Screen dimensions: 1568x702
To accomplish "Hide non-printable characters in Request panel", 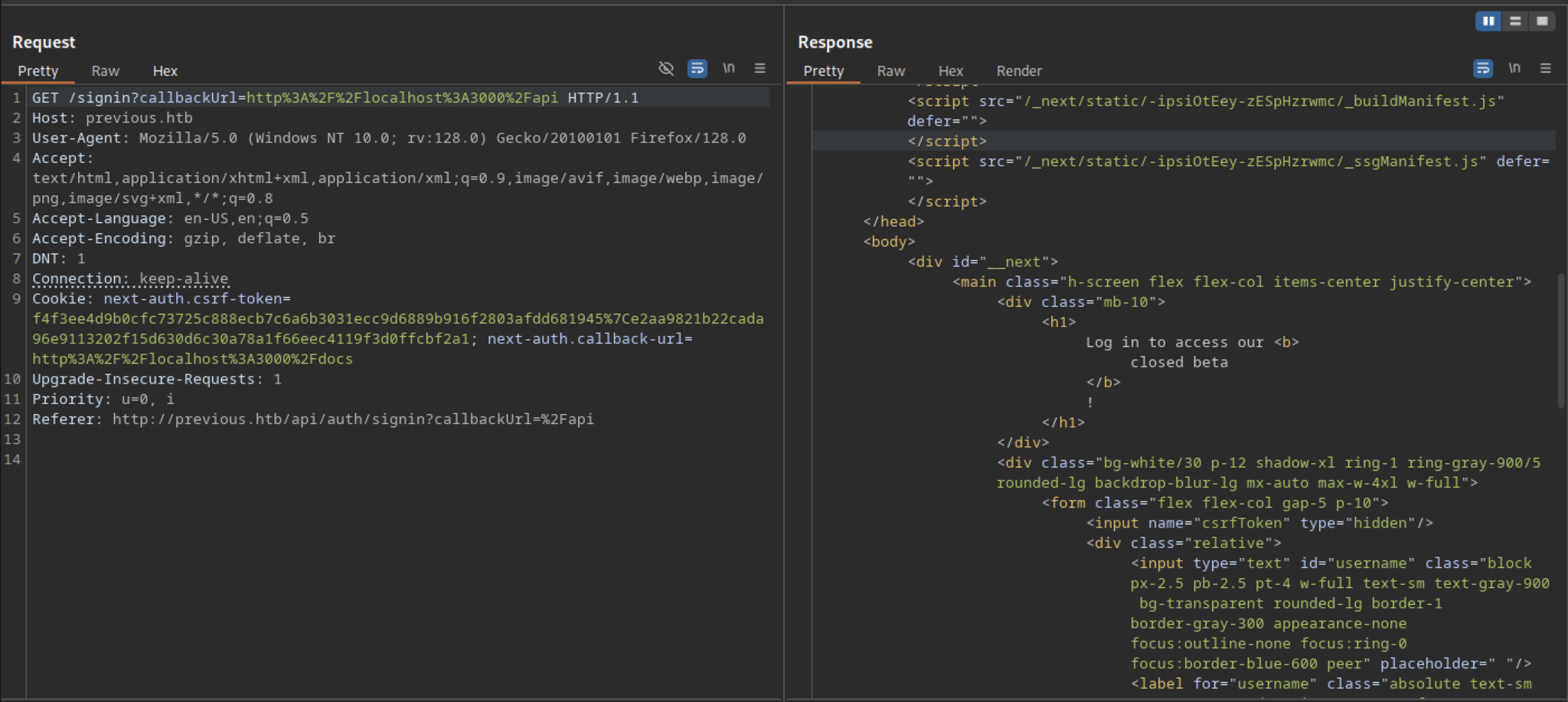I will [666, 69].
